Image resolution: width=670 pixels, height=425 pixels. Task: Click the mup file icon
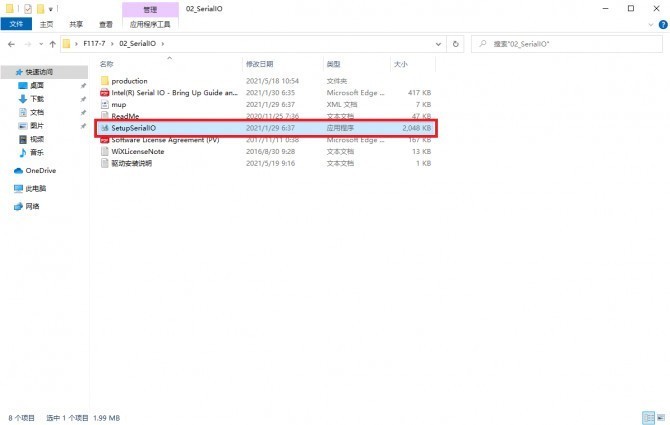(105, 104)
